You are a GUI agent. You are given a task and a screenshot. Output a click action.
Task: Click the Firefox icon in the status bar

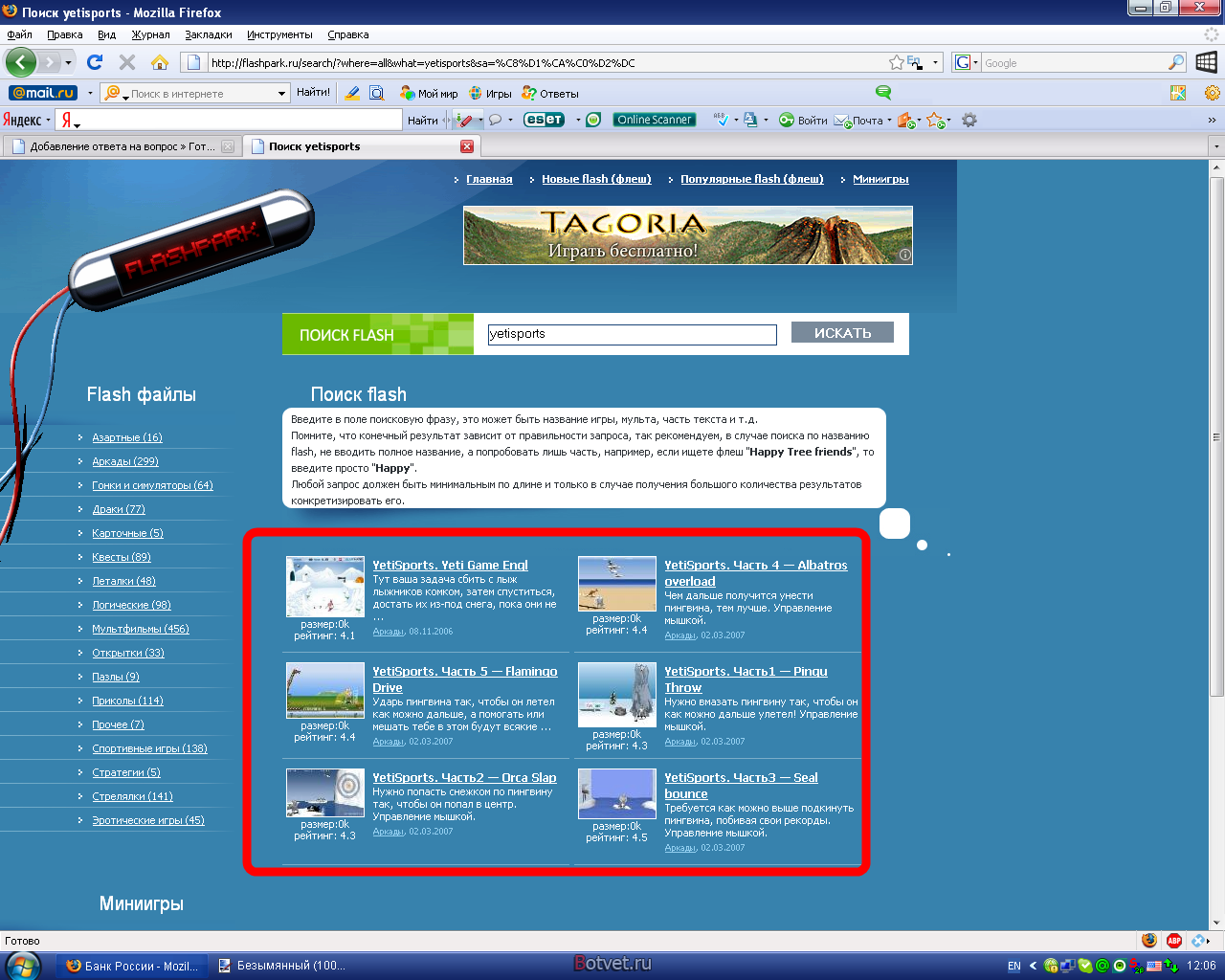click(x=1149, y=940)
